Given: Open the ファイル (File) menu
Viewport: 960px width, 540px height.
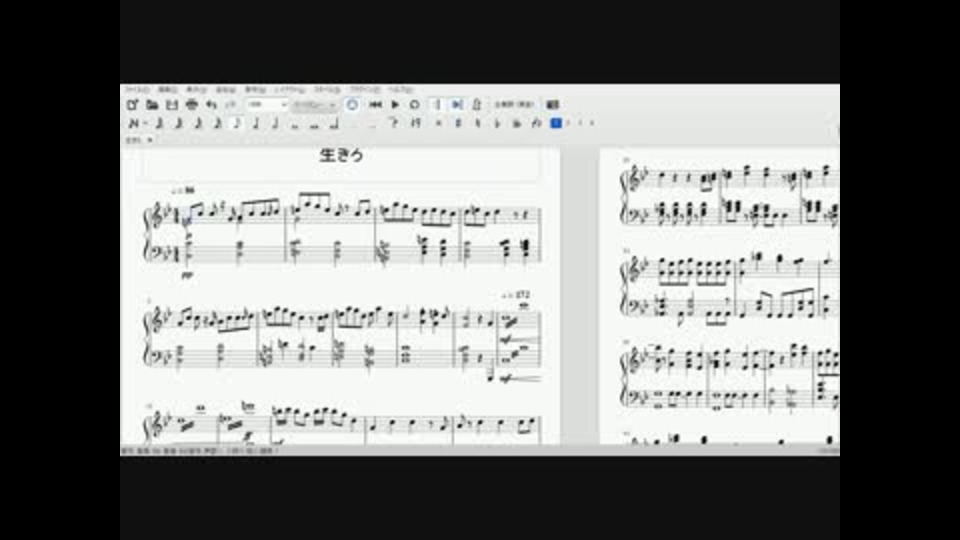Looking at the screenshot, I should 137,89.
